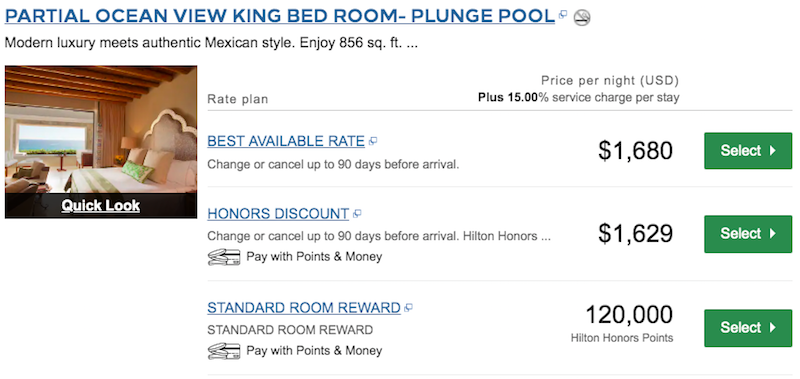The width and height of the screenshot is (800, 379).
Task: Click Pay with Points & Money under Honors Discount
Action: pyautogui.click(x=314, y=257)
